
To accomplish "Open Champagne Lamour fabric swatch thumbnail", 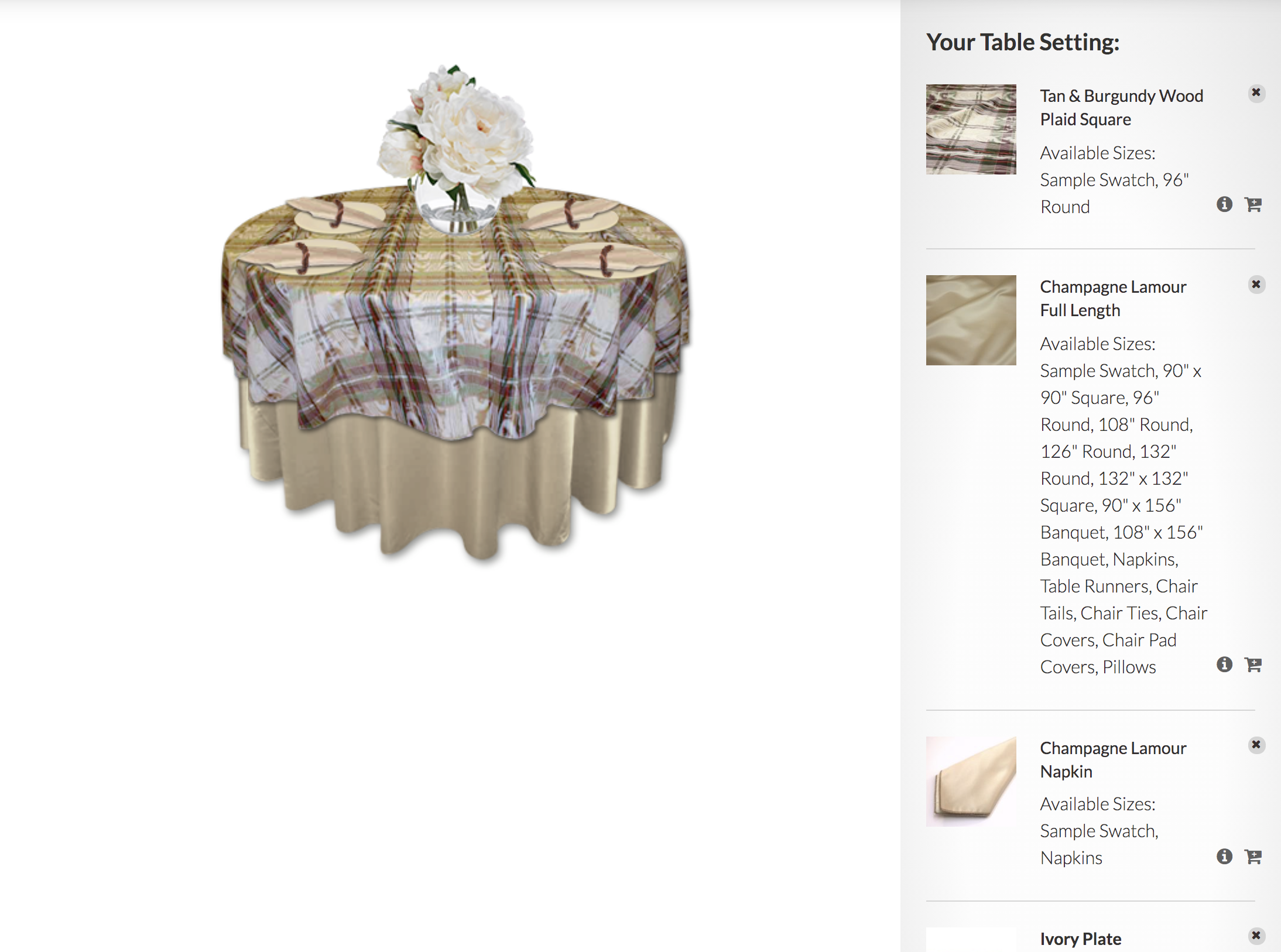I will tap(971, 320).
